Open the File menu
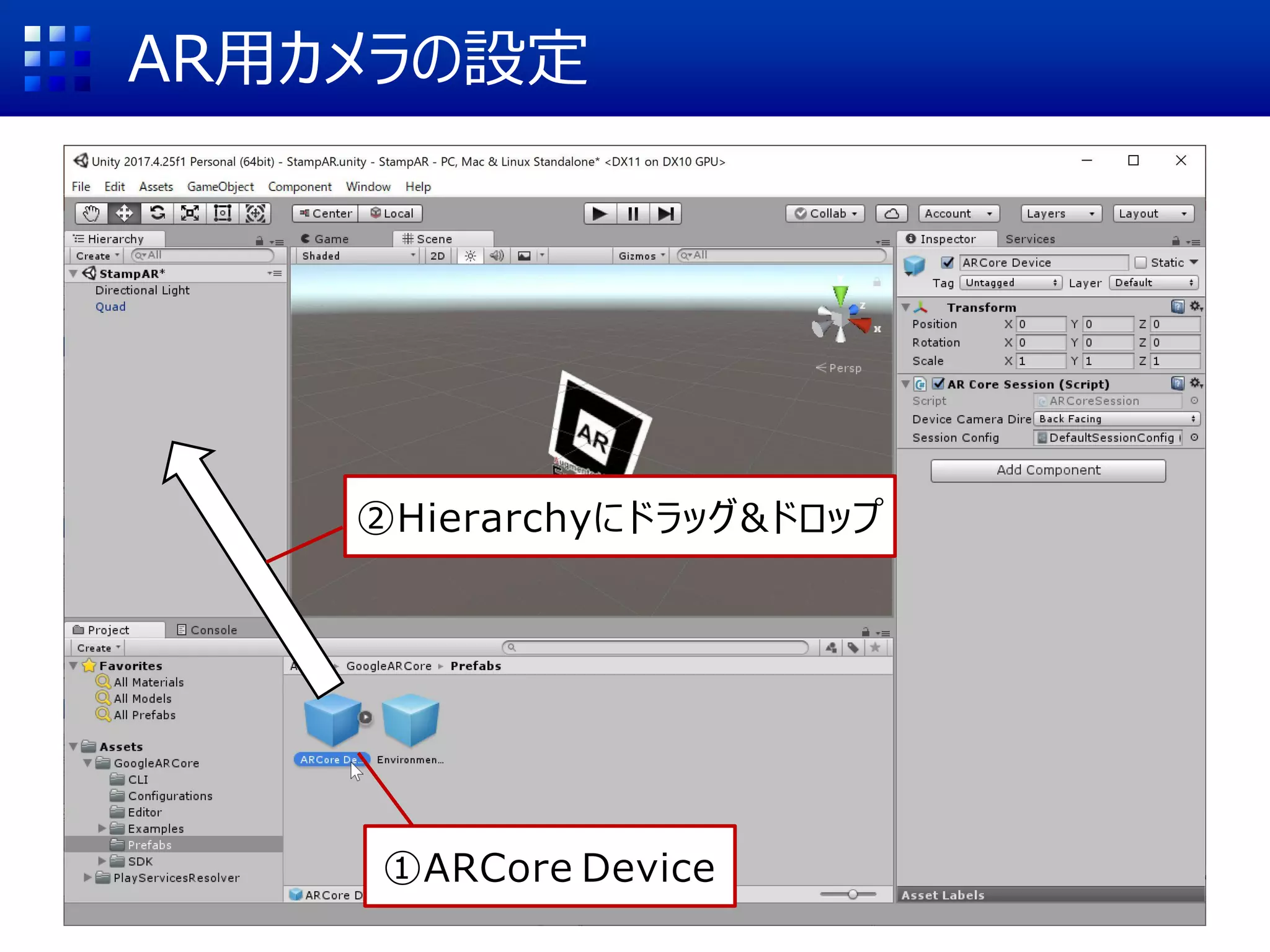This screenshot has width=1270, height=952. pos(81,187)
